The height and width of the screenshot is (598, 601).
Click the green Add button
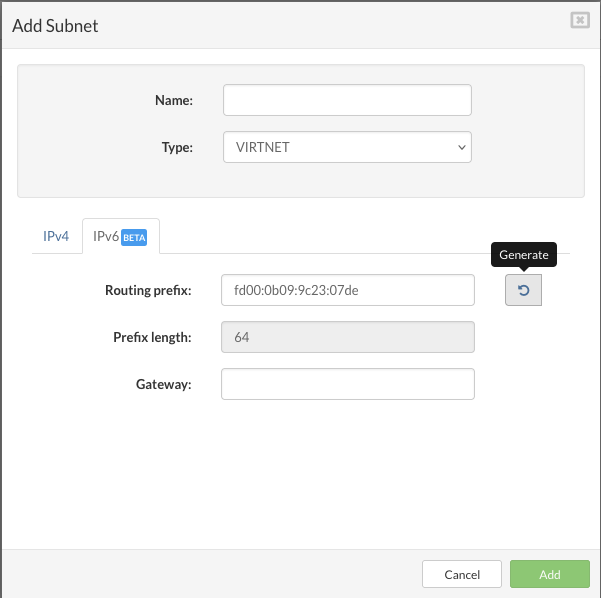point(550,574)
